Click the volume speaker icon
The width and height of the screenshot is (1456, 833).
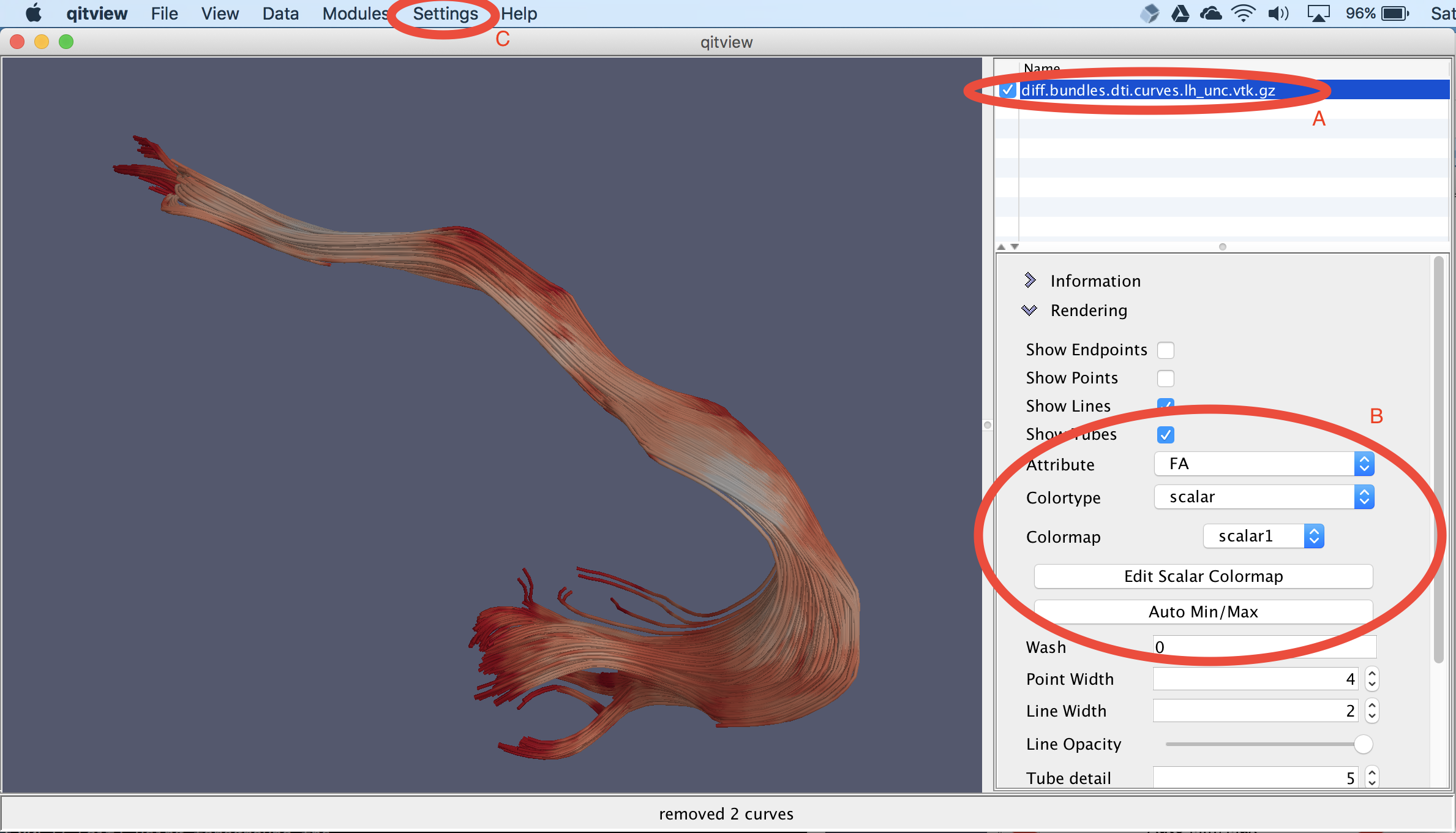(x=1278, y=13)
